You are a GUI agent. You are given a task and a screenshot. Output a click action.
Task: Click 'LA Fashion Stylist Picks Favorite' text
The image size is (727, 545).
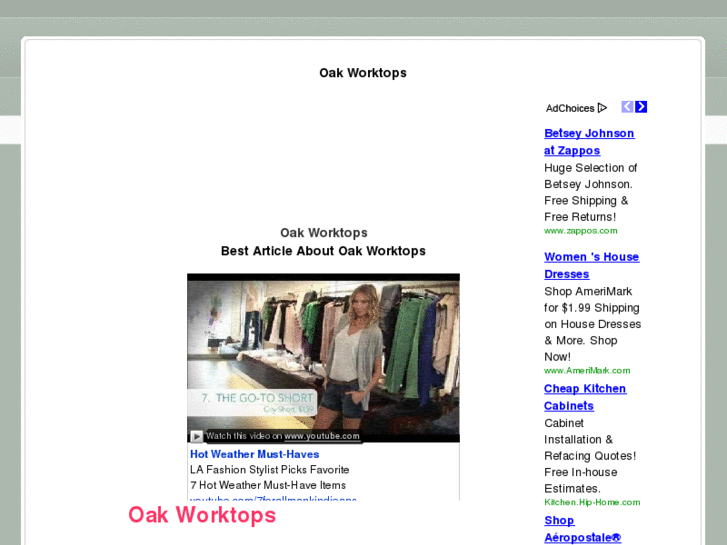(x=269, y=470)
